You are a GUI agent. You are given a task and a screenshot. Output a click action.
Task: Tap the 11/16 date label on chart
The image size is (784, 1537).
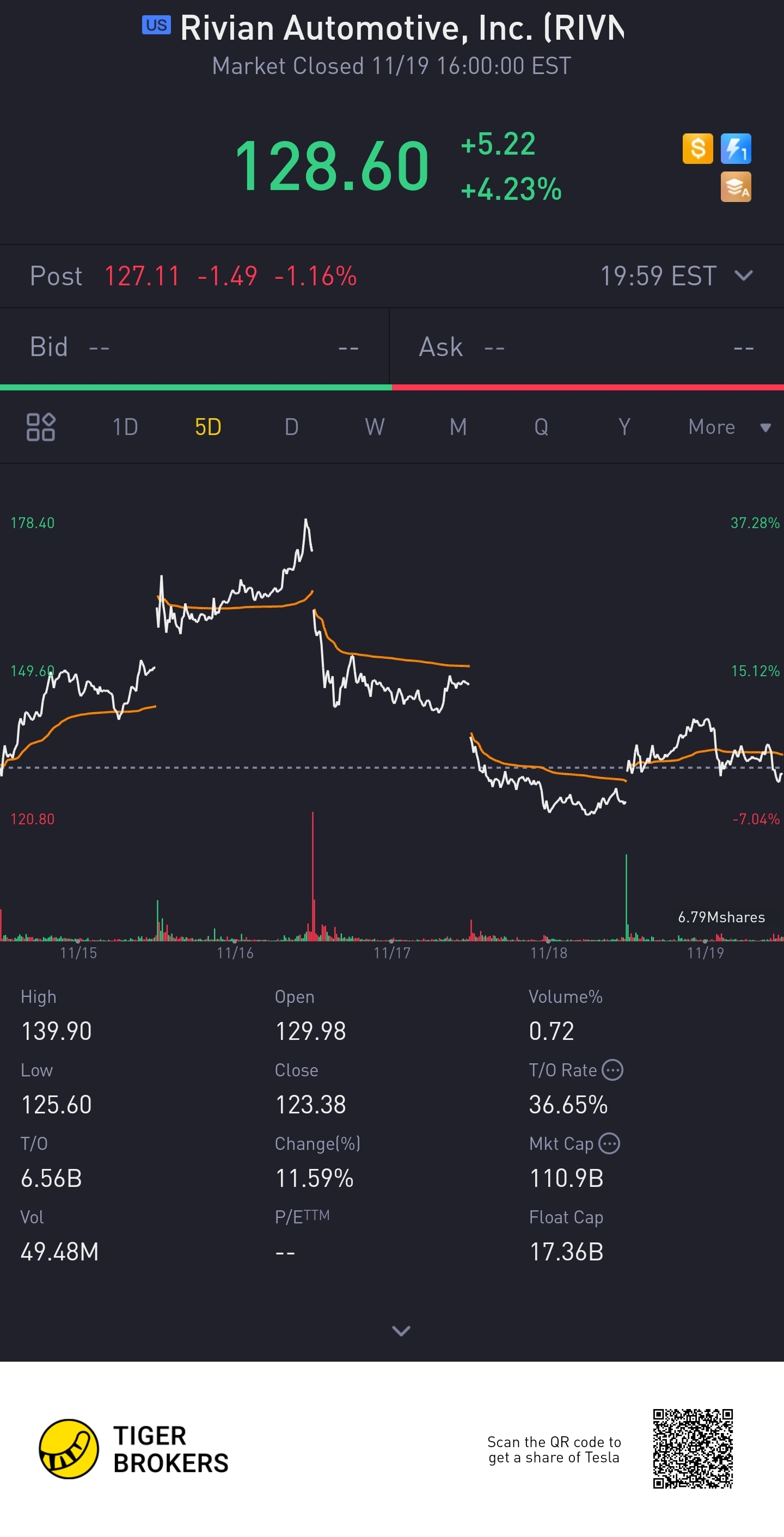(x=235, y=953)
